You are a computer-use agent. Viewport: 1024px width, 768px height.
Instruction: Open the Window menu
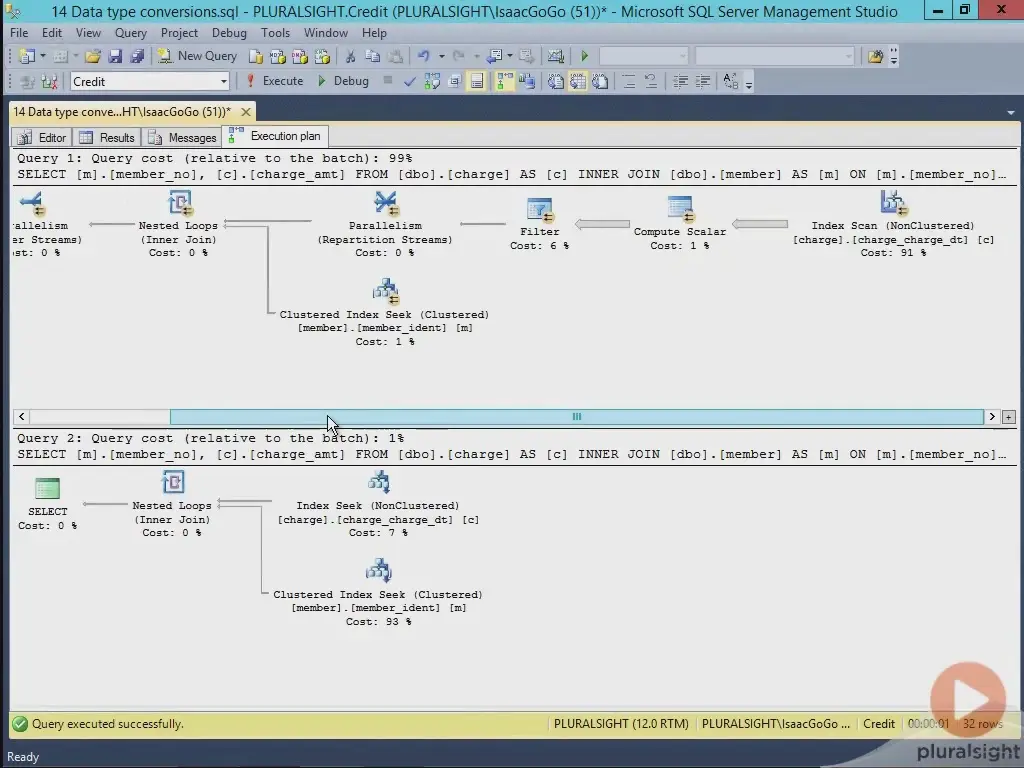pyautogui.click(x=325, y=33)
